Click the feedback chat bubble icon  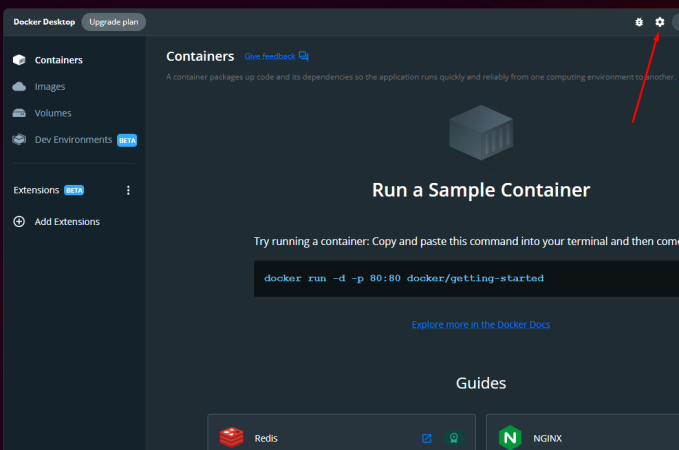pos(304,56)
